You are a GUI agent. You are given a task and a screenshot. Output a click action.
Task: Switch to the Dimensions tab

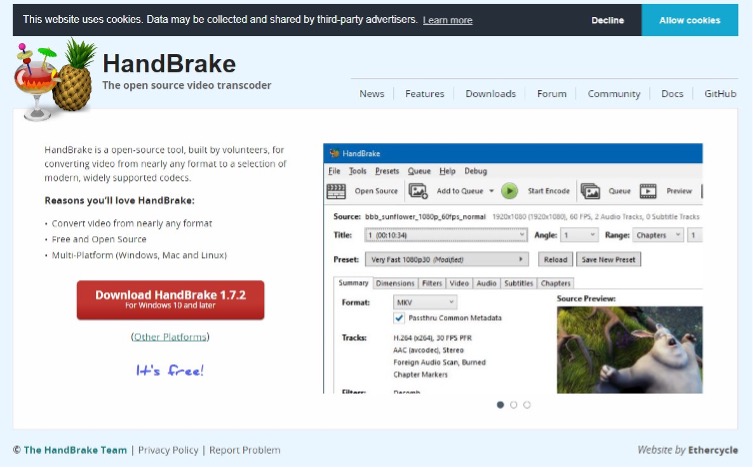[x=395, y=284]
